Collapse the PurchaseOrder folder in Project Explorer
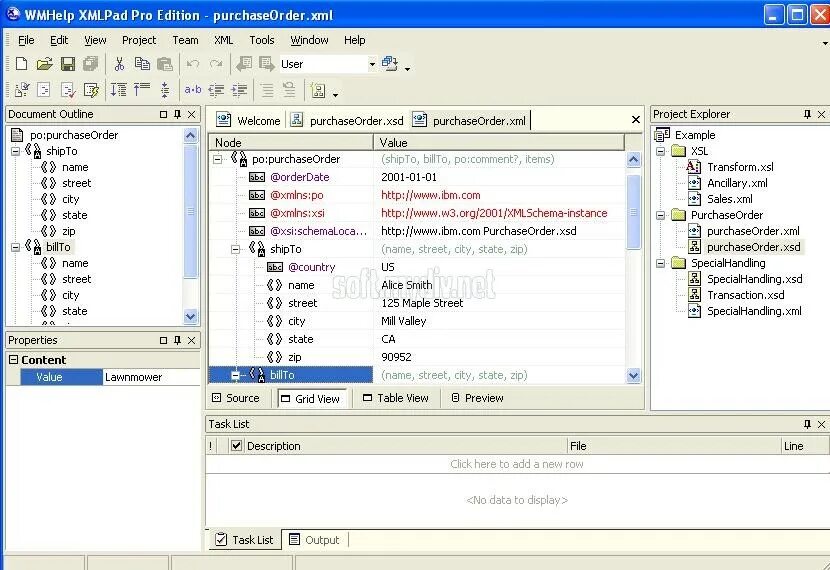 pyautogui.click(x=660, y=215)
